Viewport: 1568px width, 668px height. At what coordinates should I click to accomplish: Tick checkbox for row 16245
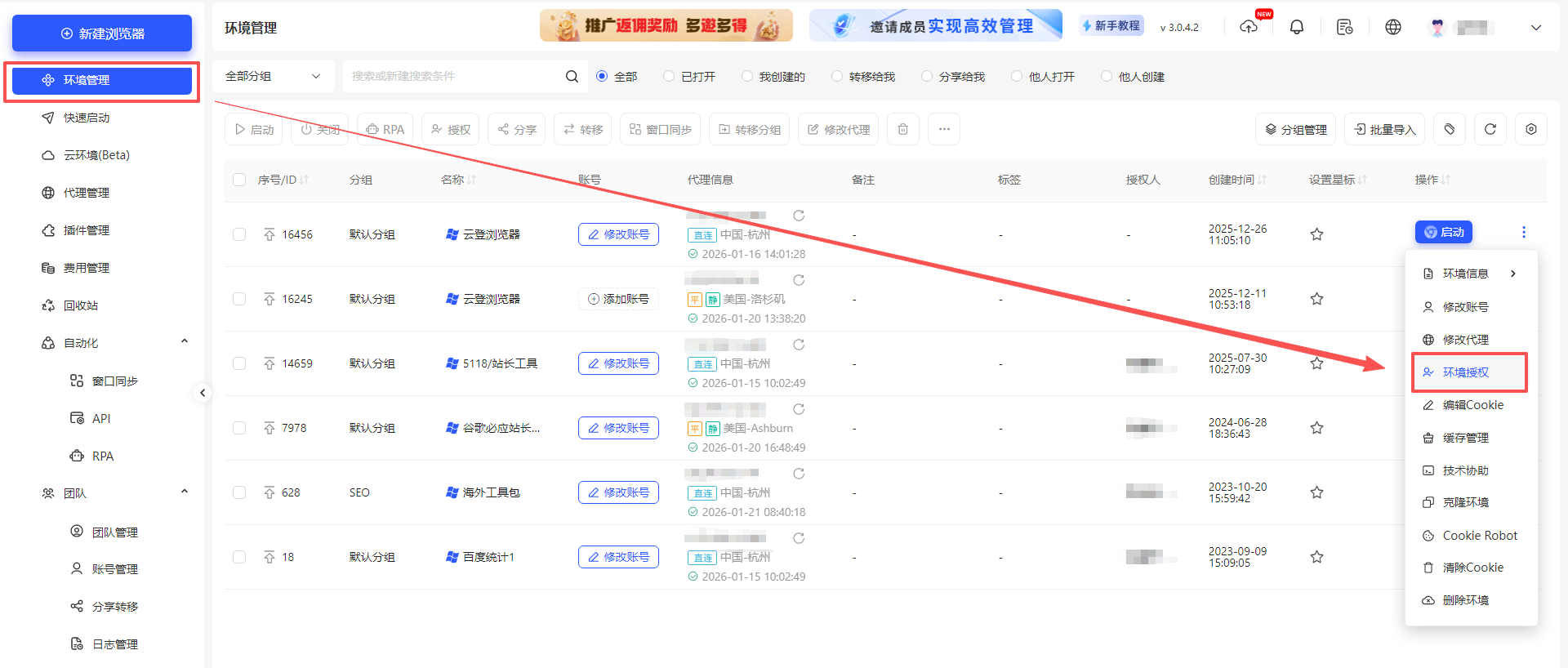pos(239,299)
